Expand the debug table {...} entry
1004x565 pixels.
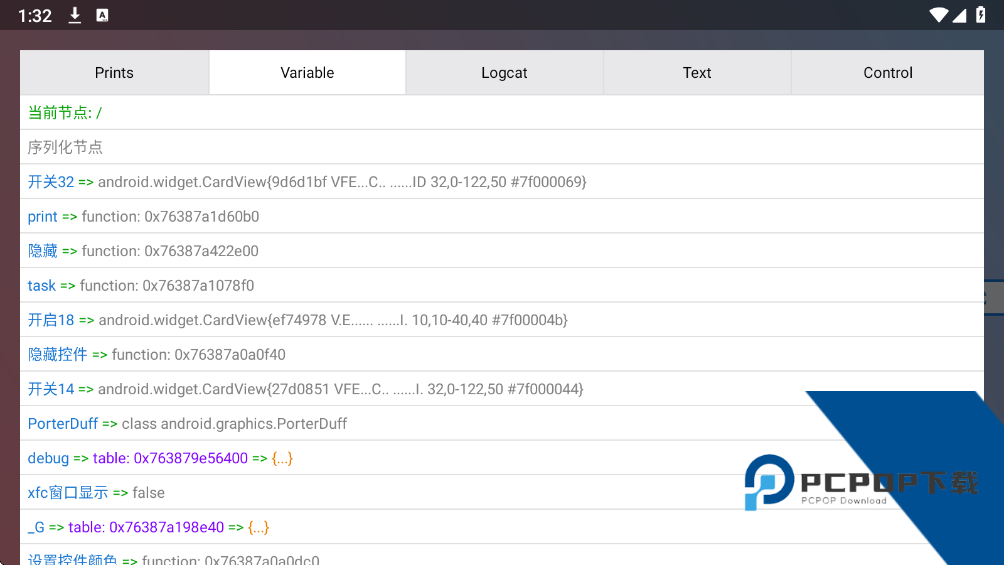[x=282, y=458]
